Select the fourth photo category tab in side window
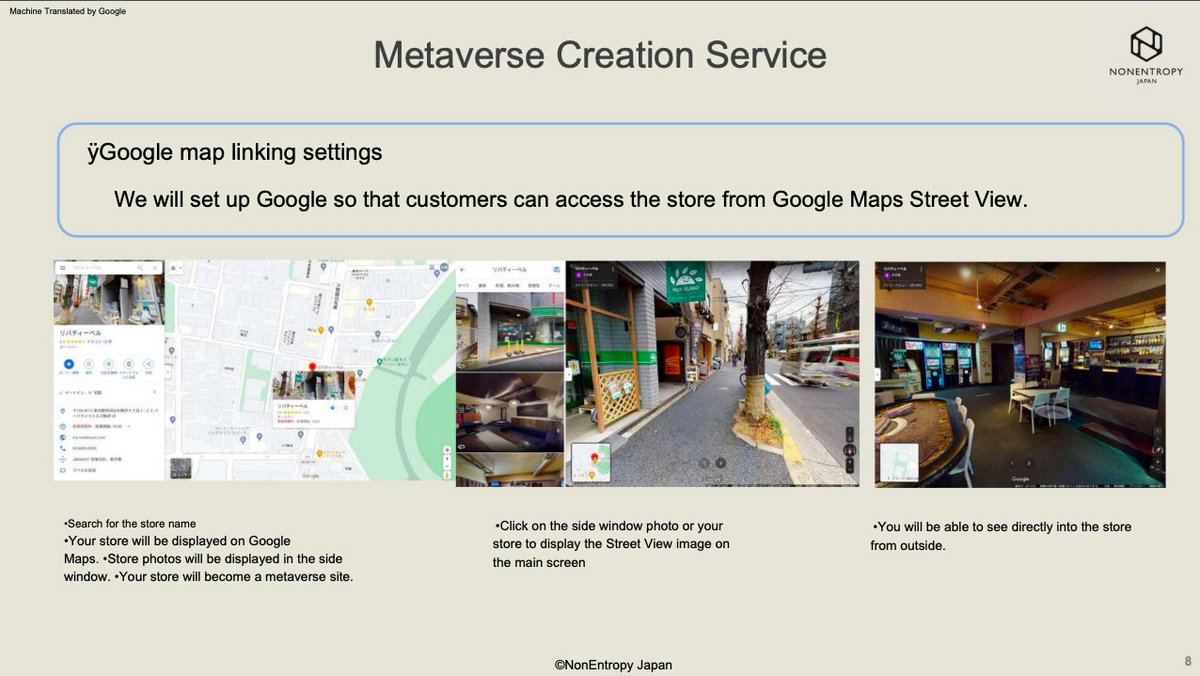Screen dimensions: 1200x676 click(533, 286)
